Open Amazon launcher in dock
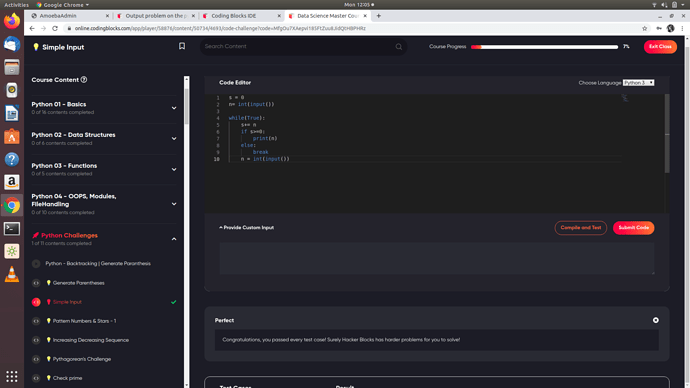Viewport: 690px width, 388px height. (x=12, y=182)
